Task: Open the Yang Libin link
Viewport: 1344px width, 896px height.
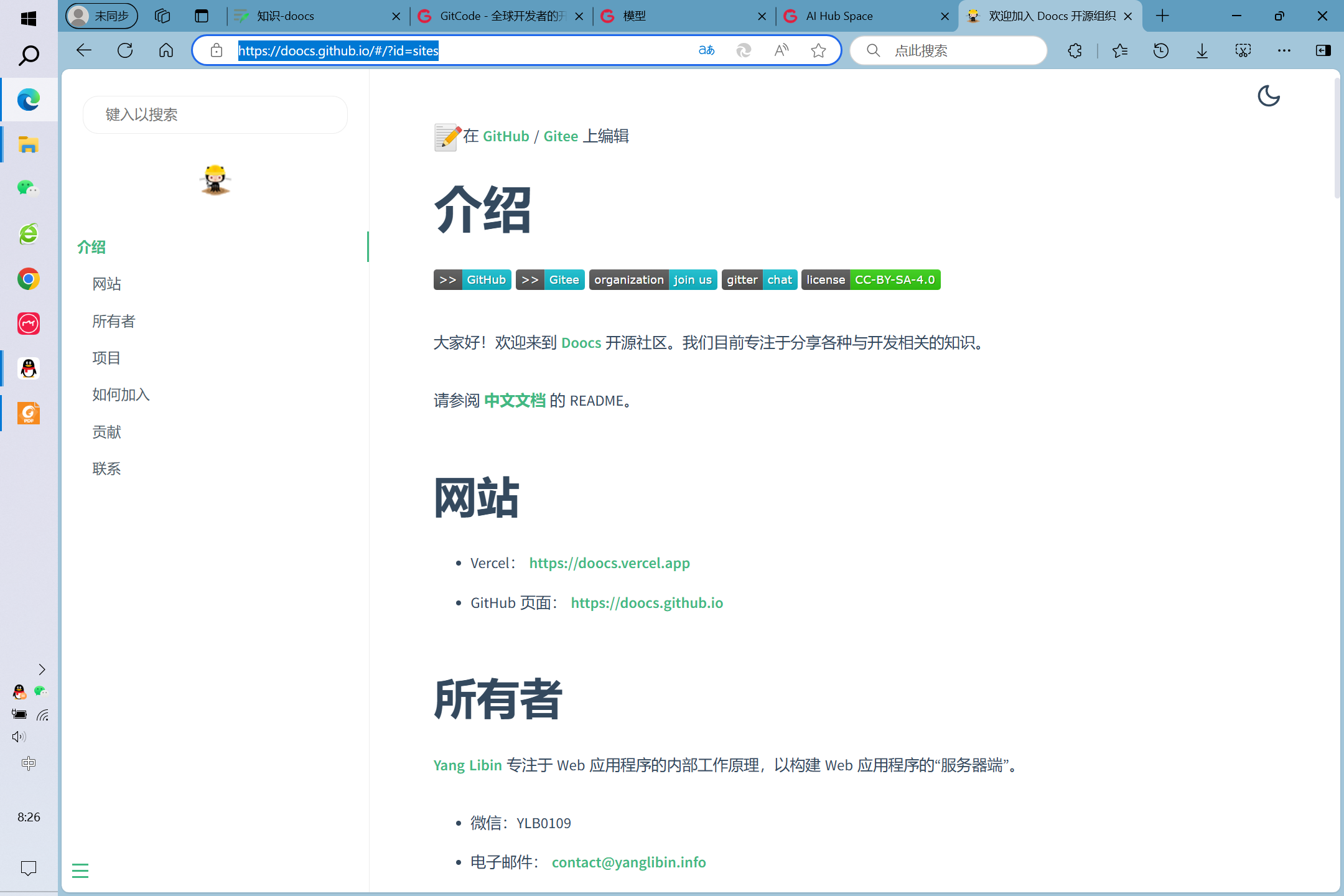Action: (468, 765)
